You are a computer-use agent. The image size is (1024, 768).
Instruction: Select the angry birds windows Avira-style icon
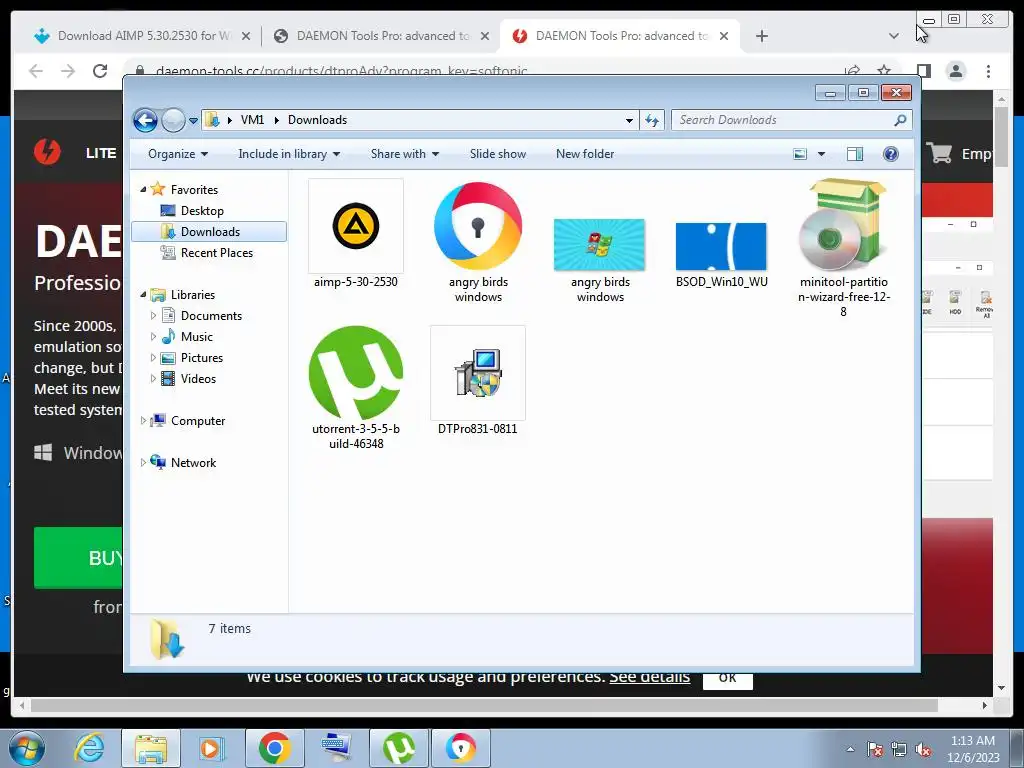pyautogui.click(x=478, y=226)
